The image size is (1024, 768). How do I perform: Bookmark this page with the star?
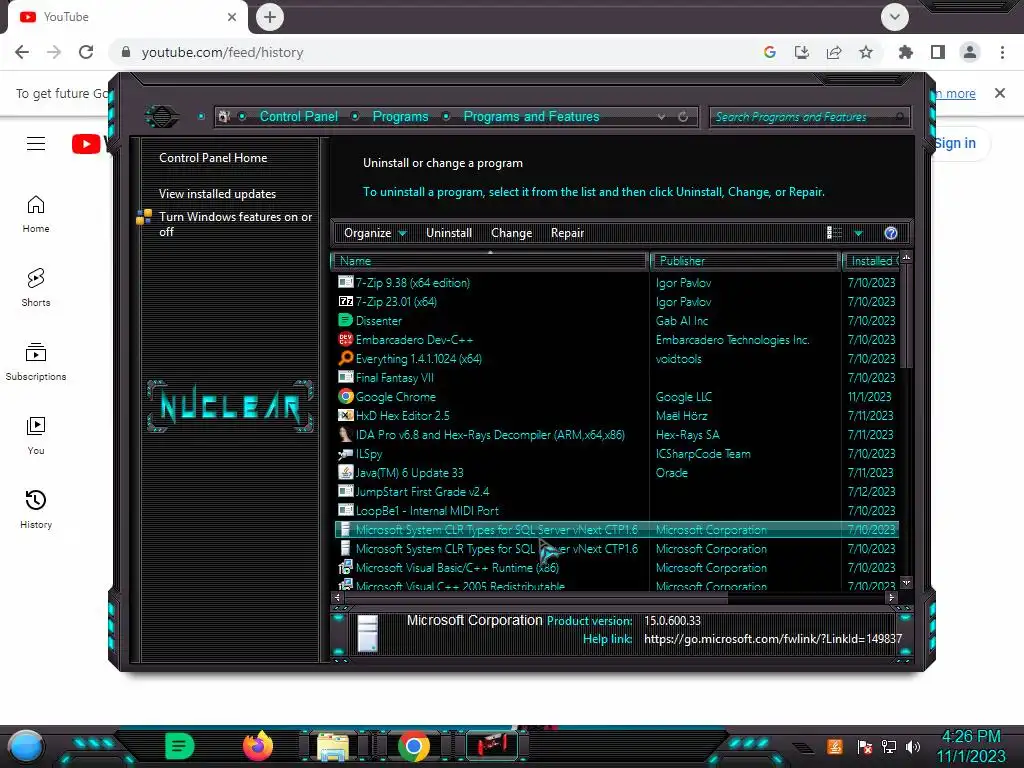[866, 52]
